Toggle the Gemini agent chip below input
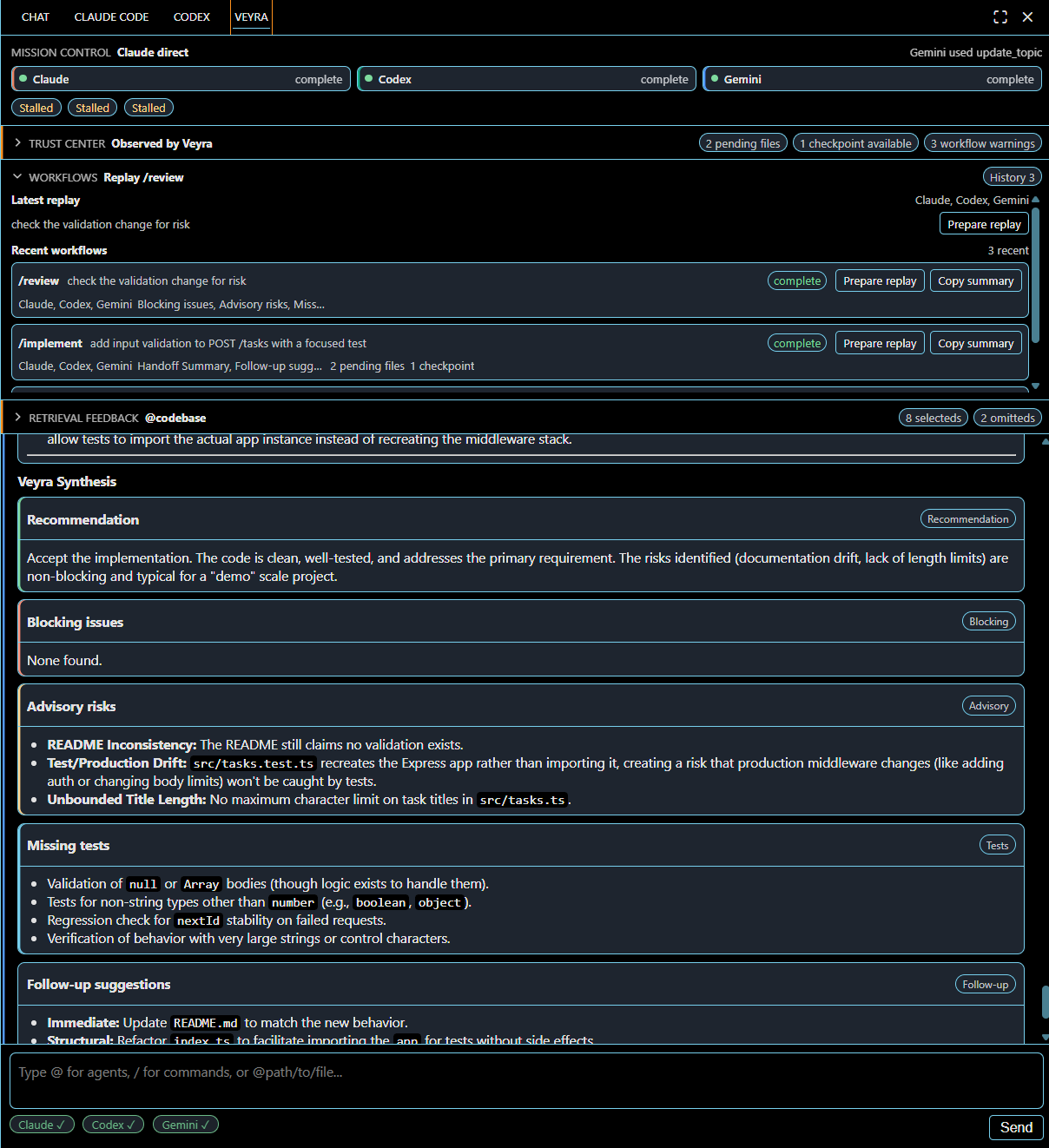 pyautogui.click(x=186, y=1125)
